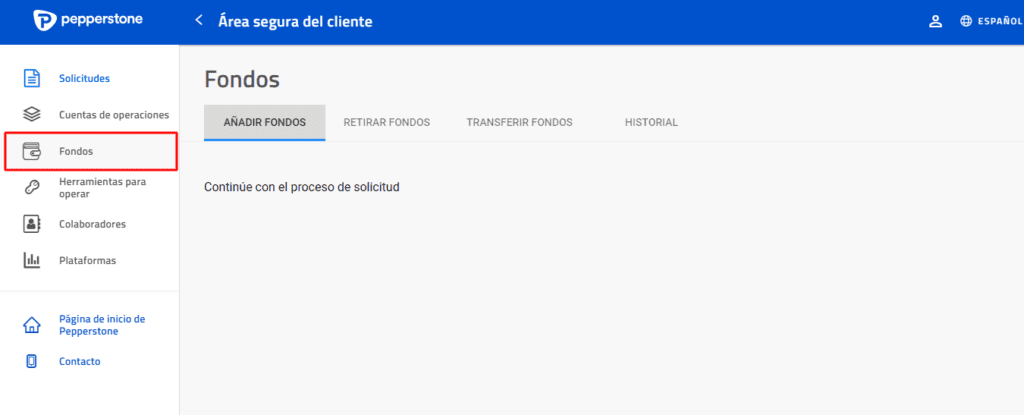Click the Herramientas para operar key icon
Screen dimensions: 1024x415
[x=32, y=188]
